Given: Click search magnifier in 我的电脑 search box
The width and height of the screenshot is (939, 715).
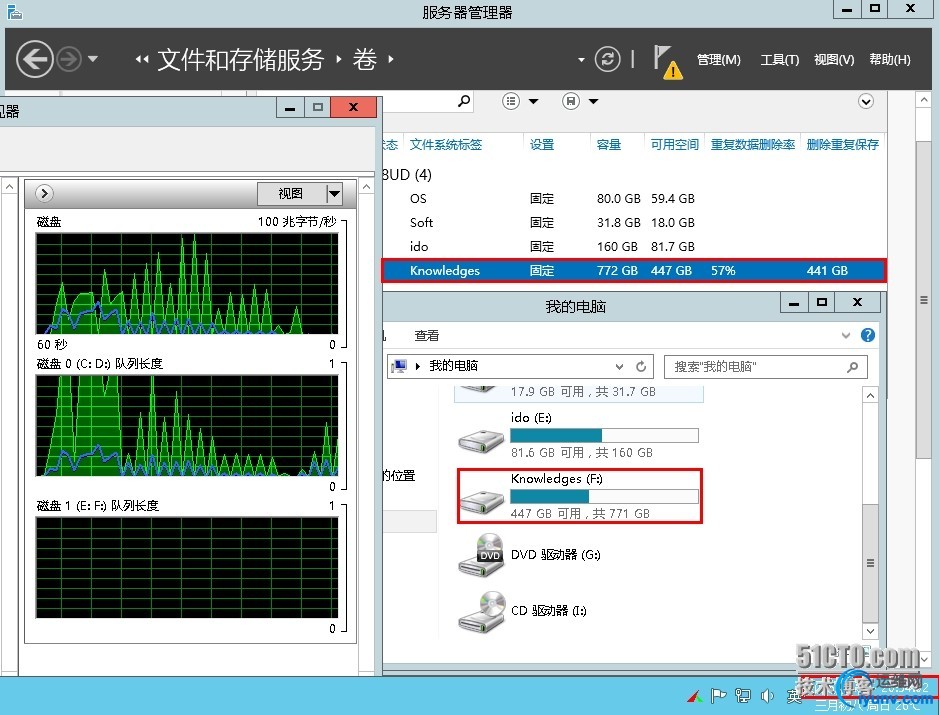Looking at the screenshot, I should [x=852, y=366].
